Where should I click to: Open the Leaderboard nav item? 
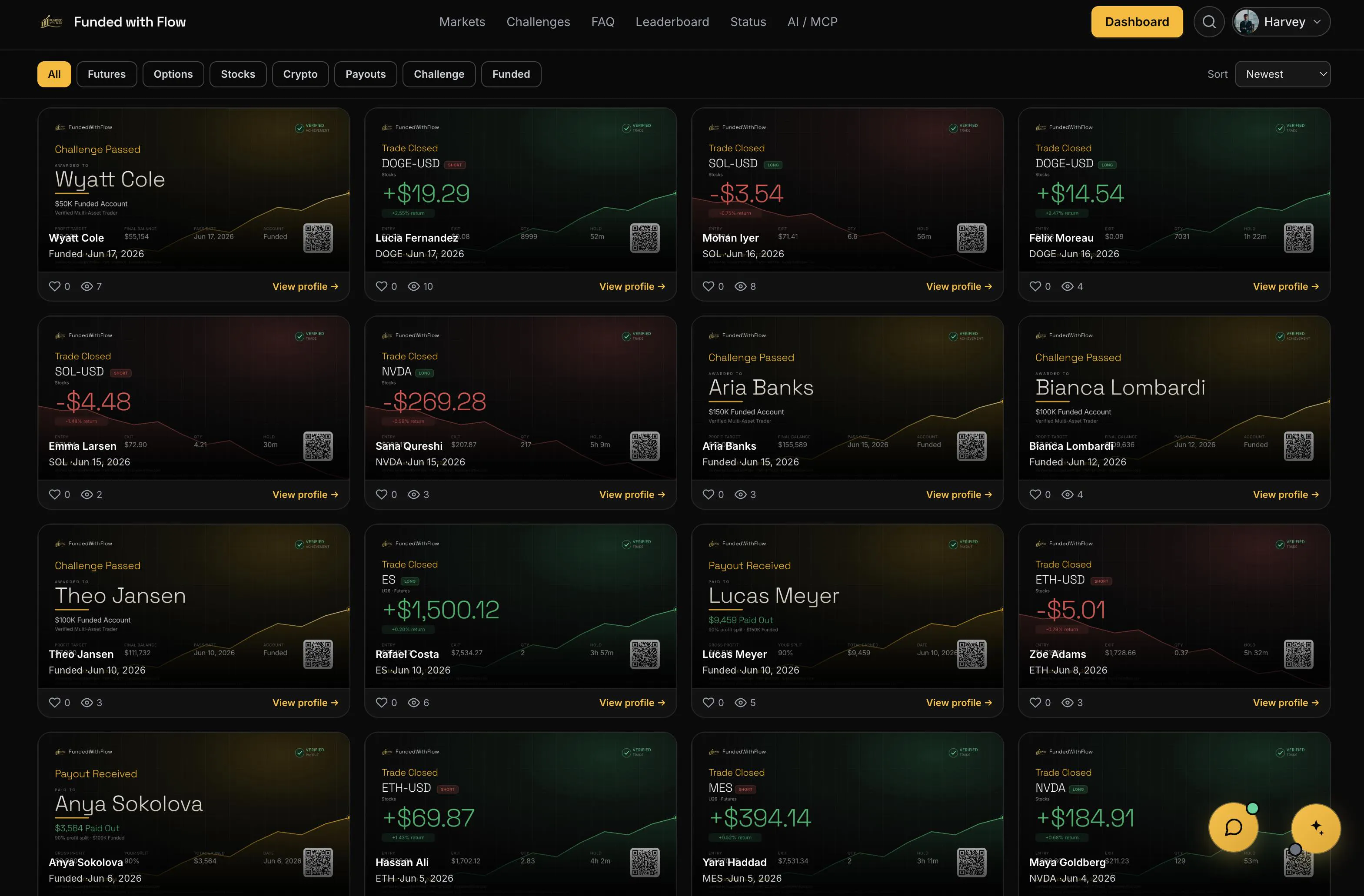672,22
